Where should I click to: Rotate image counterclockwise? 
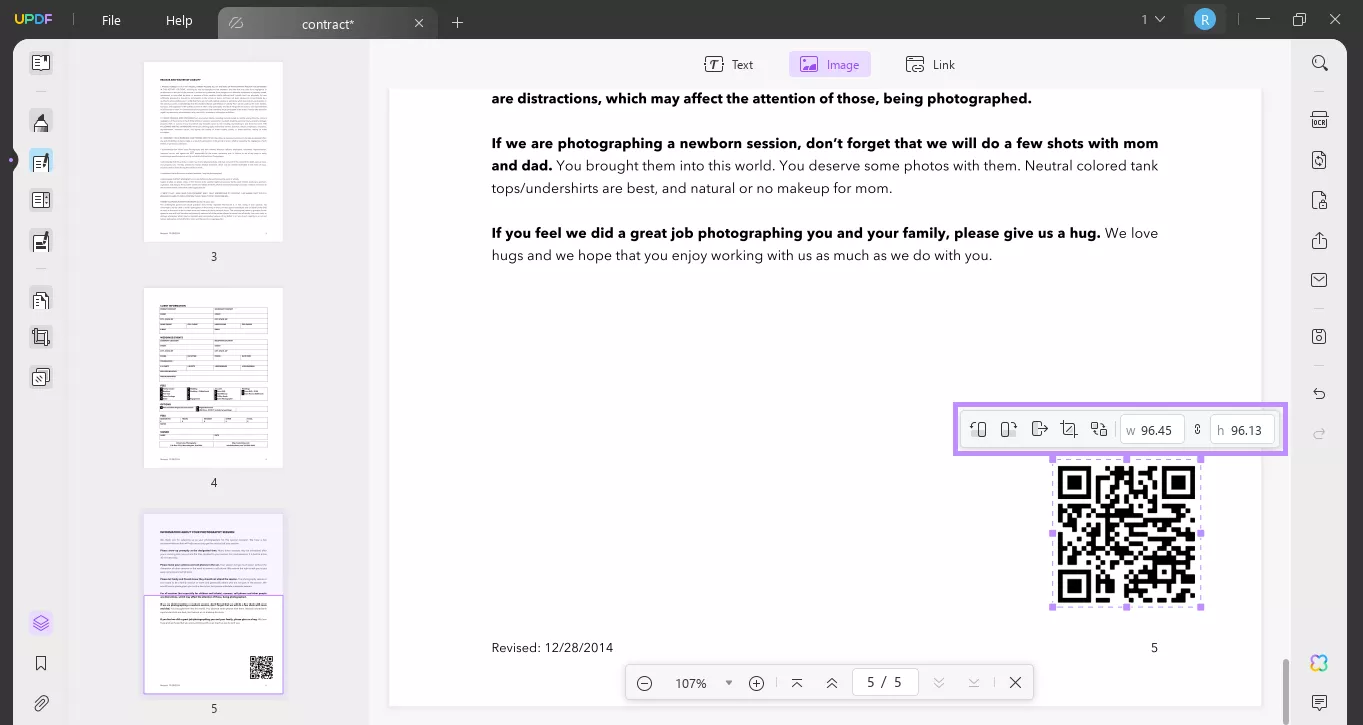coord(979,429)
